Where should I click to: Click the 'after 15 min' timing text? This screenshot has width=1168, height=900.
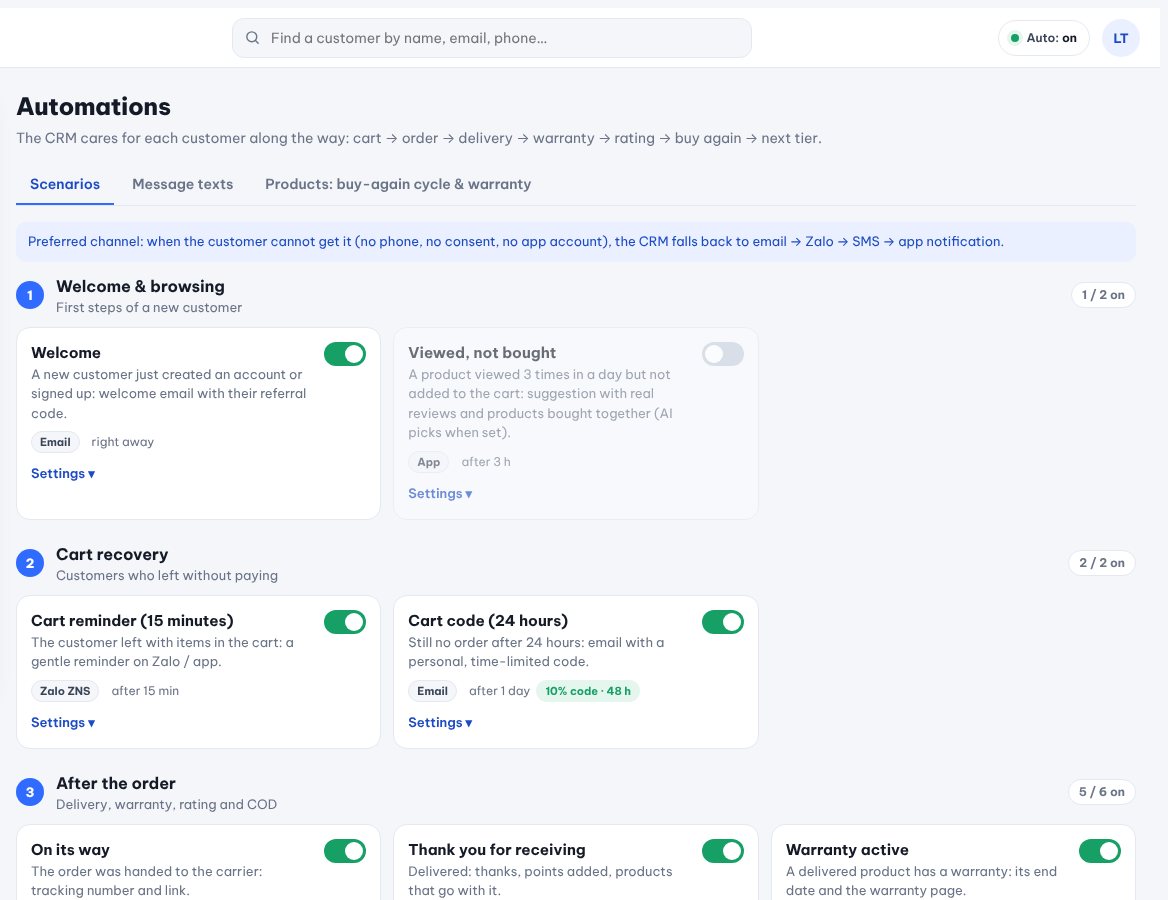[145, 691]
